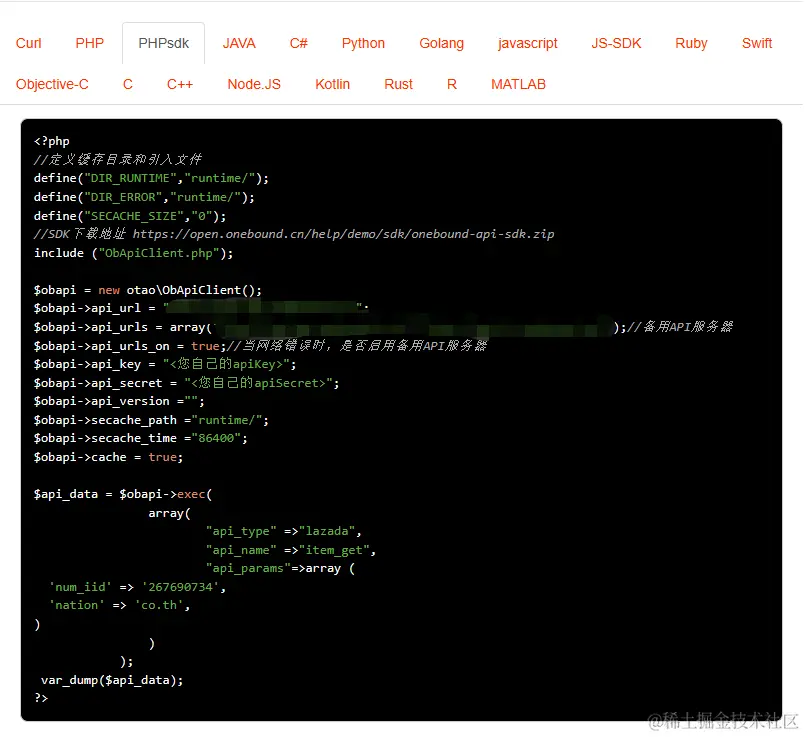Click the SDK download URL comment

[x=294, y=234]
